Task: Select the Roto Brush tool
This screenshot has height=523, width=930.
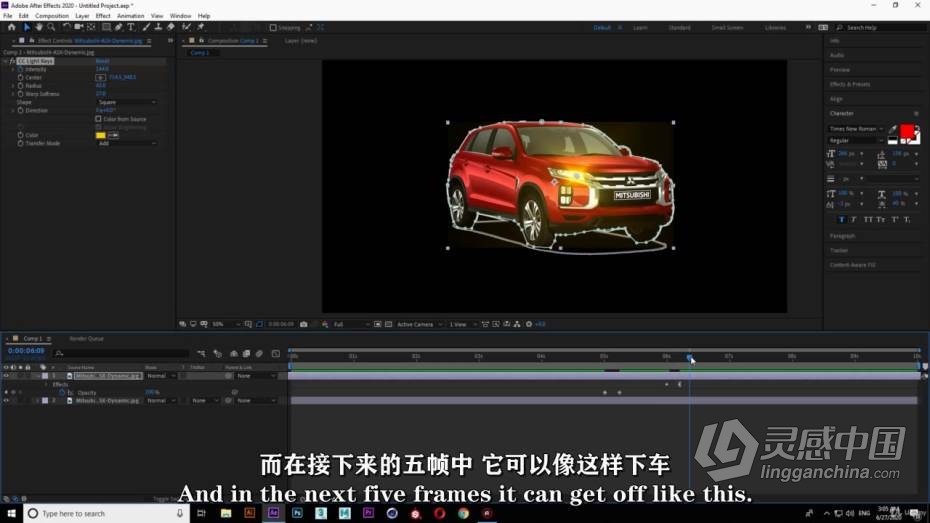Action: (x=186, y=27)
